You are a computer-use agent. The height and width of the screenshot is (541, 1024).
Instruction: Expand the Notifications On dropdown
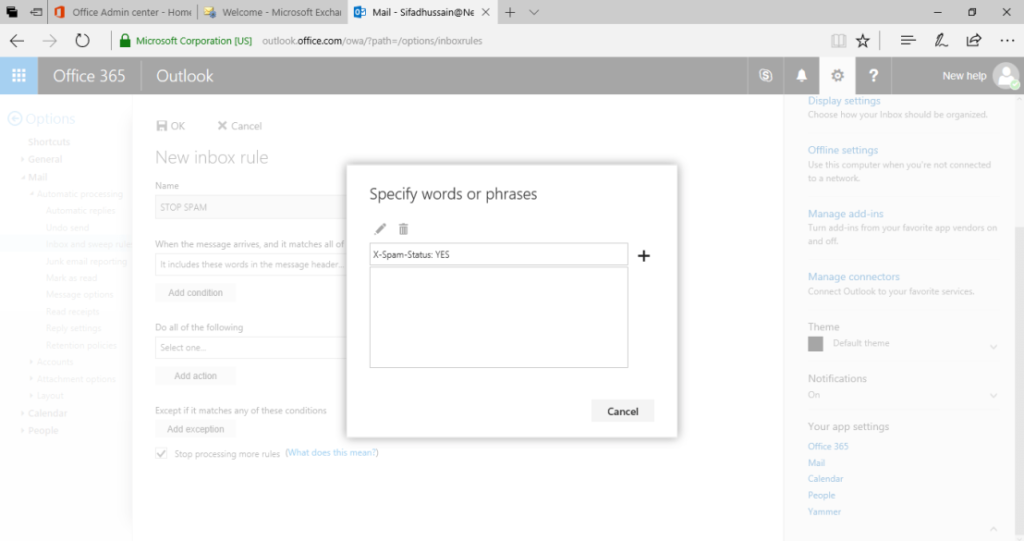coord(993,395)
